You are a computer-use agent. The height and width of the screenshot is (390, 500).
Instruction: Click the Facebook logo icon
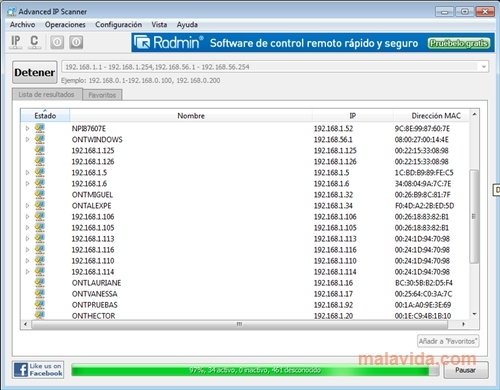pyautogui.click(x=21, y=370)
